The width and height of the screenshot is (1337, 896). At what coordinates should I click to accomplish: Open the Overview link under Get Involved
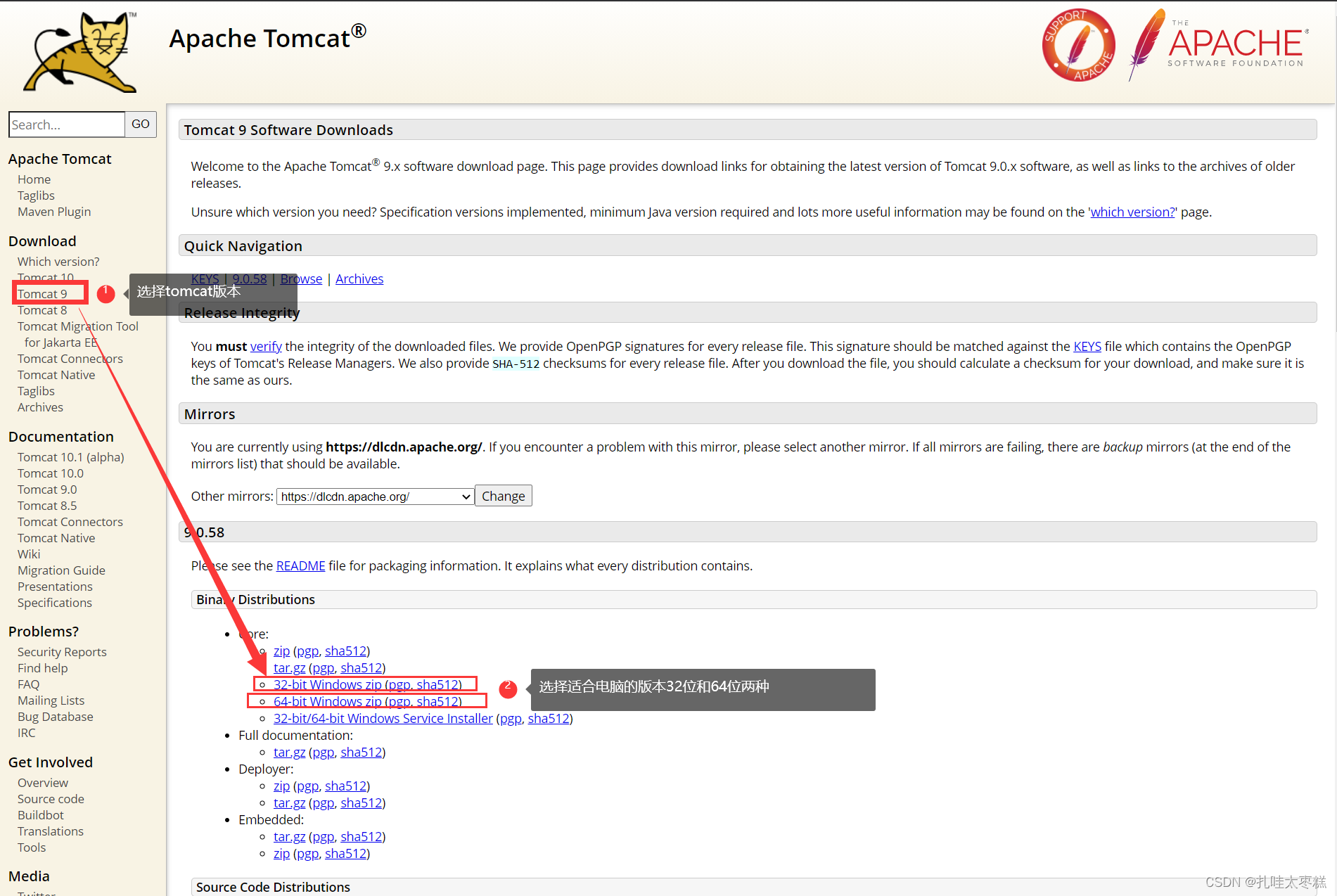point(43,783)
